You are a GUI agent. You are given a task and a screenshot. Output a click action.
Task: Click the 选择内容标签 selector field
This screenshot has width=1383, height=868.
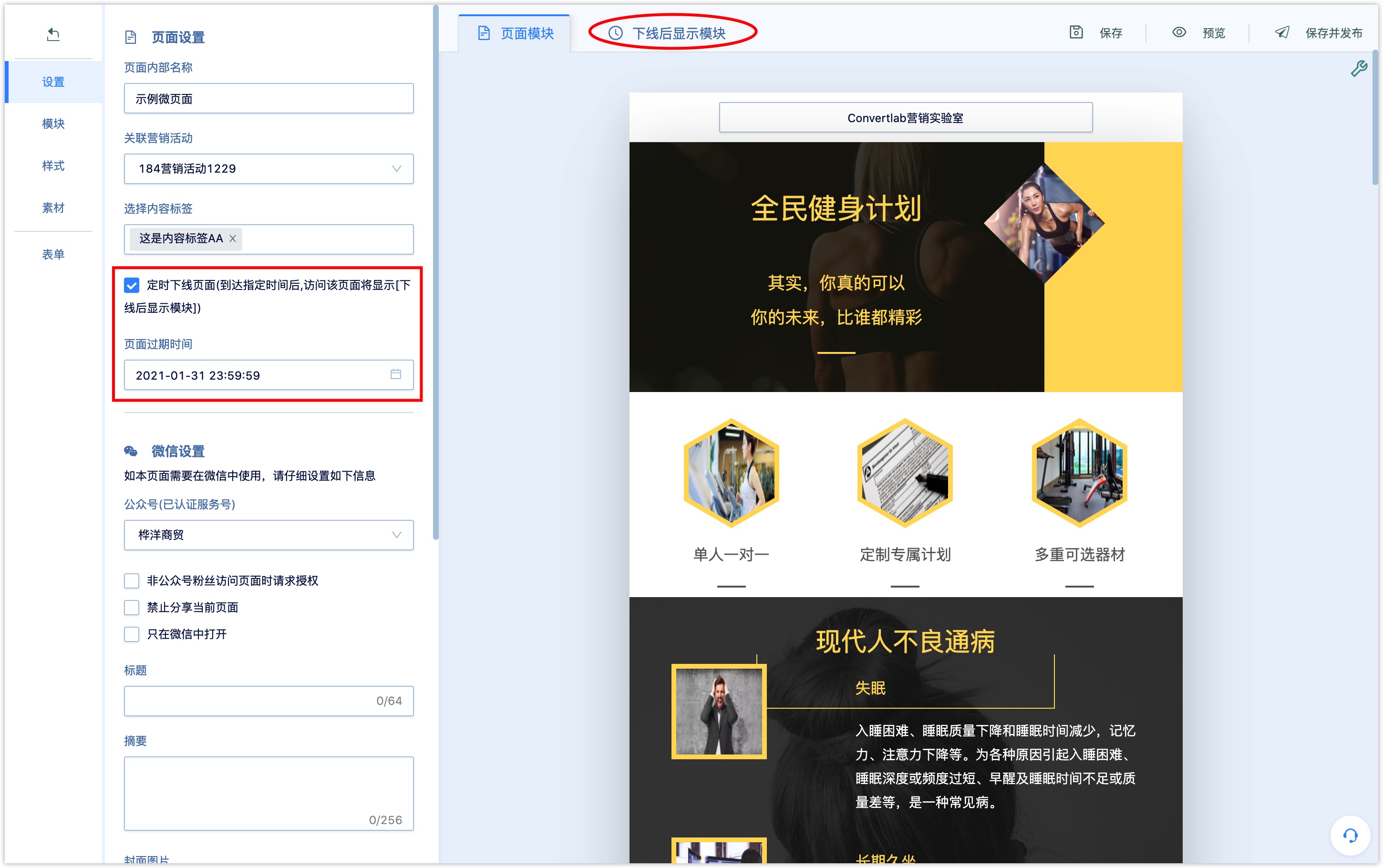[268, 239]
